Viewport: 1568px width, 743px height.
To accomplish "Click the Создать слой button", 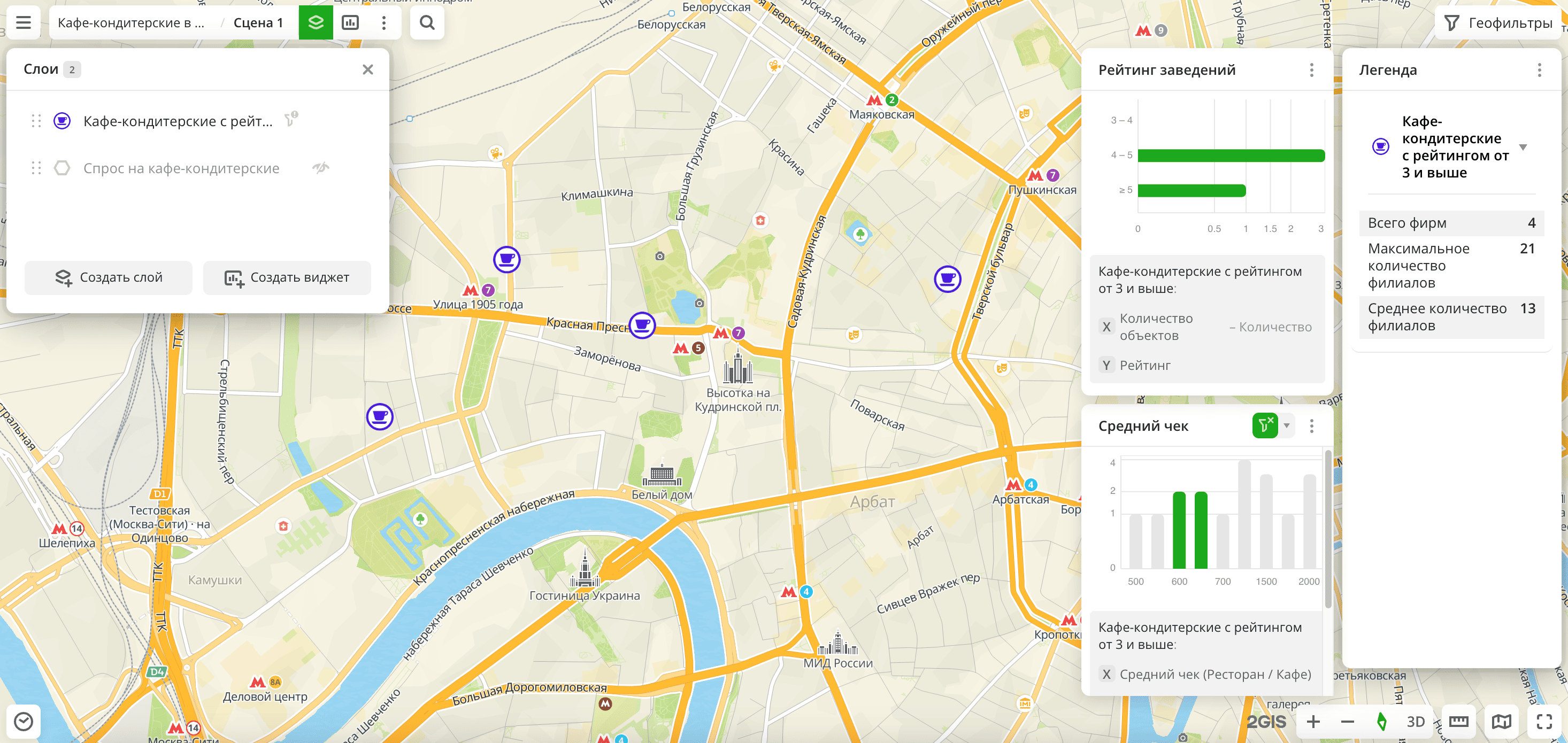I will click(109, 277).
